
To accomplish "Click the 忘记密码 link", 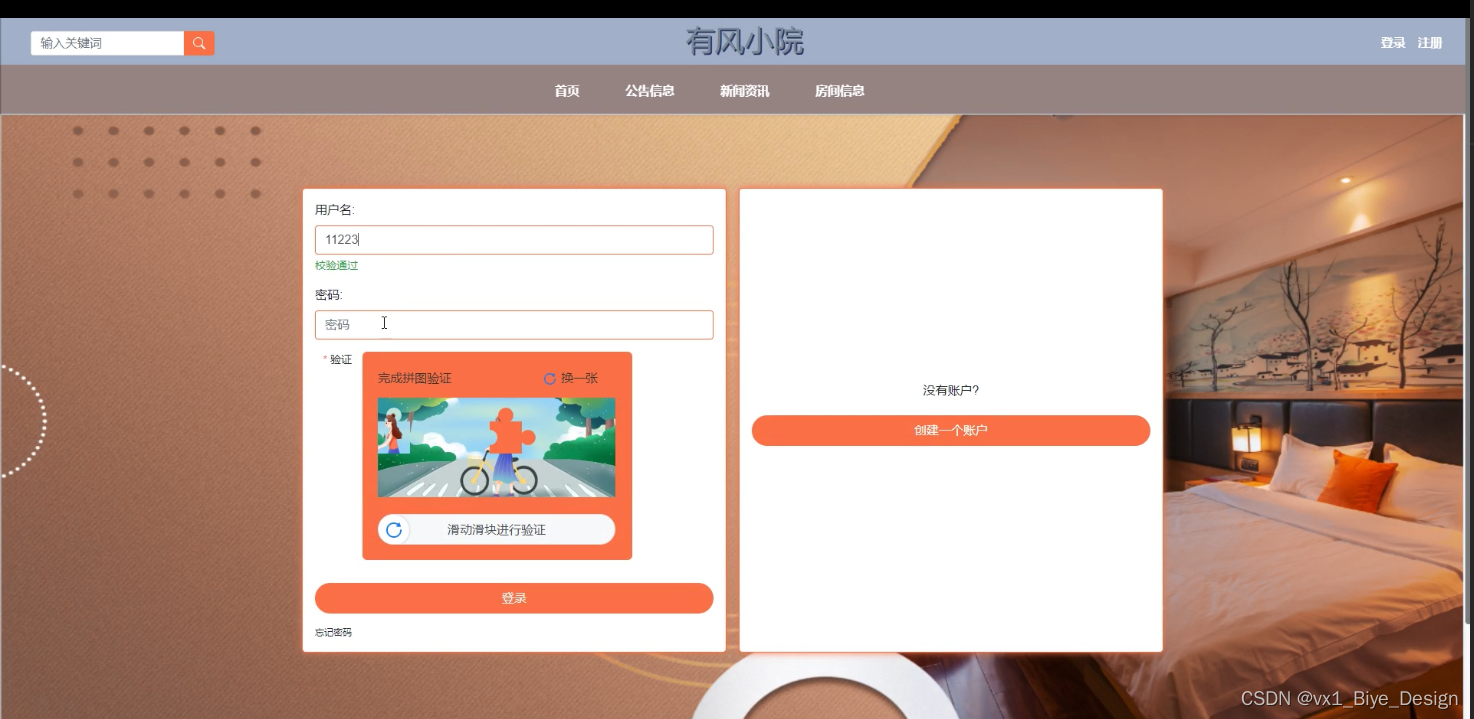I will coord(333,633).
